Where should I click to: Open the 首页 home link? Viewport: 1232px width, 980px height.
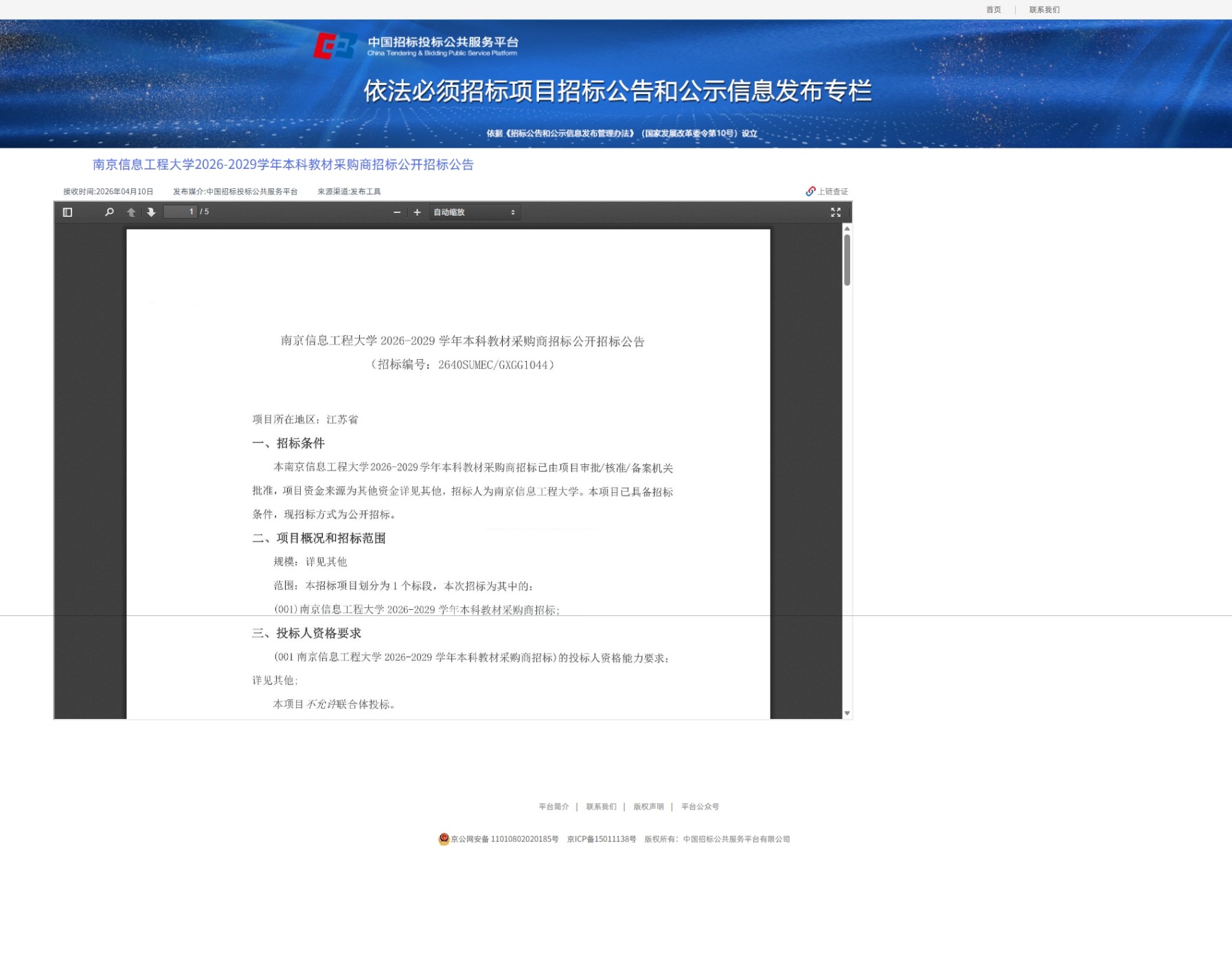click(x=993, y=10)
